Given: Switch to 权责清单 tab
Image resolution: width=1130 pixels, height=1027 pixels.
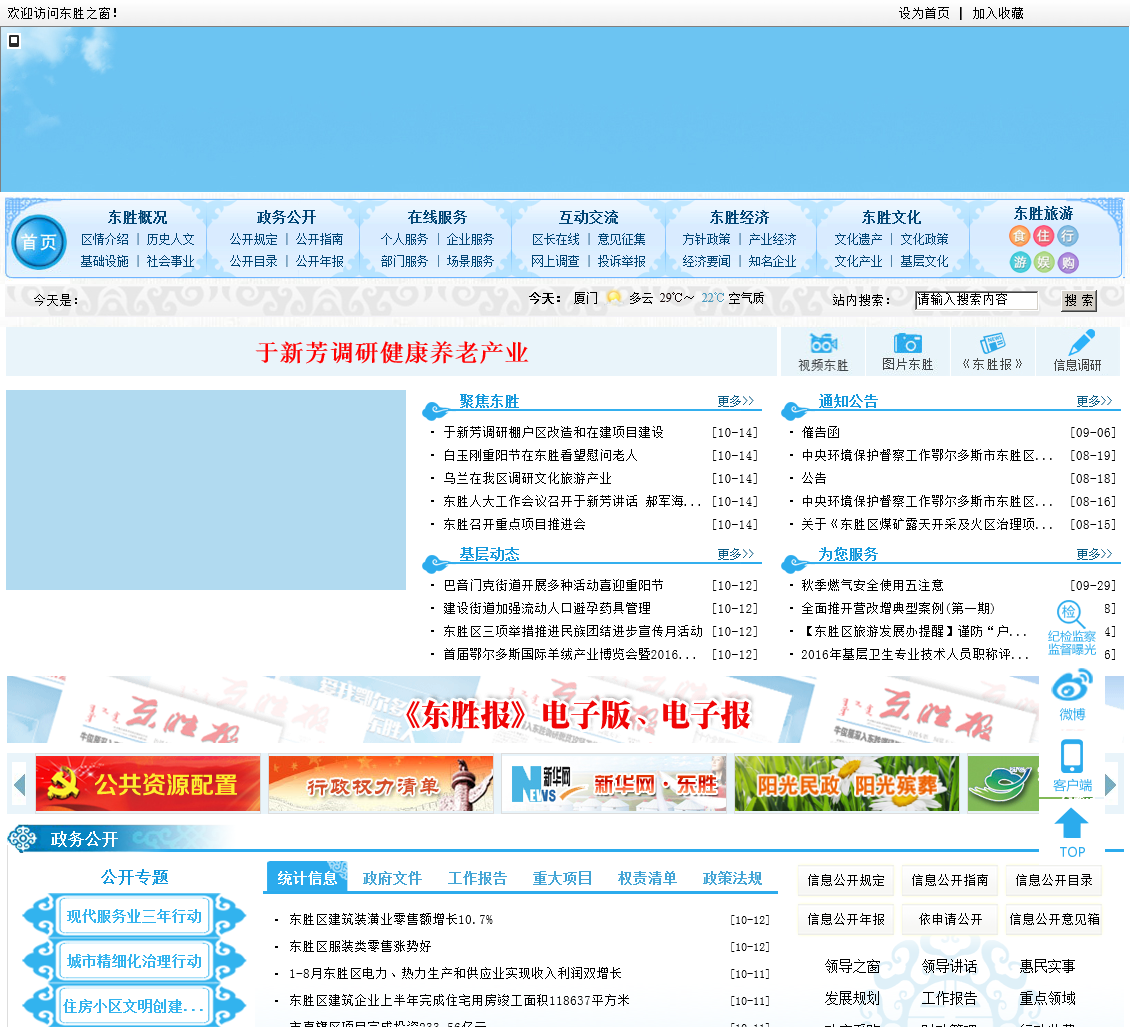Looking at the screenshot, I should point(647,878).
